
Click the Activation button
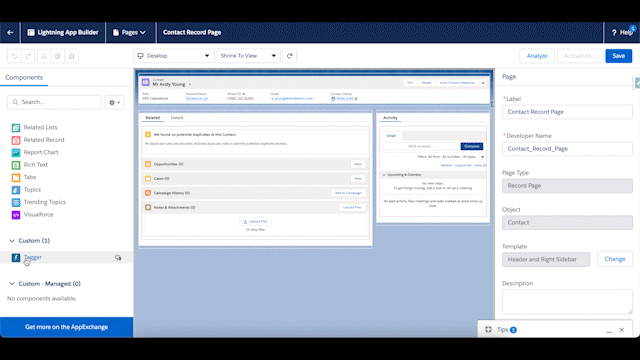coord(580,56)
